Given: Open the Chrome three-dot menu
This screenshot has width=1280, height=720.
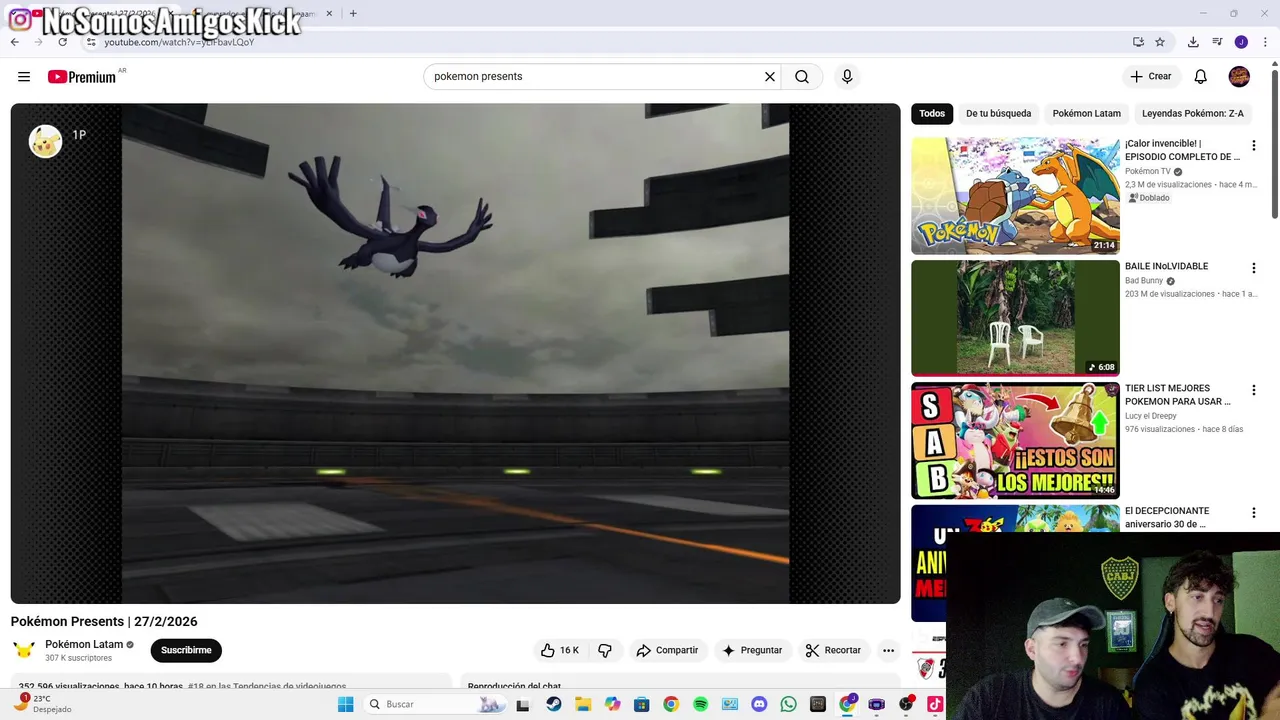Looking at the screenshot, I should point(1265,42).
